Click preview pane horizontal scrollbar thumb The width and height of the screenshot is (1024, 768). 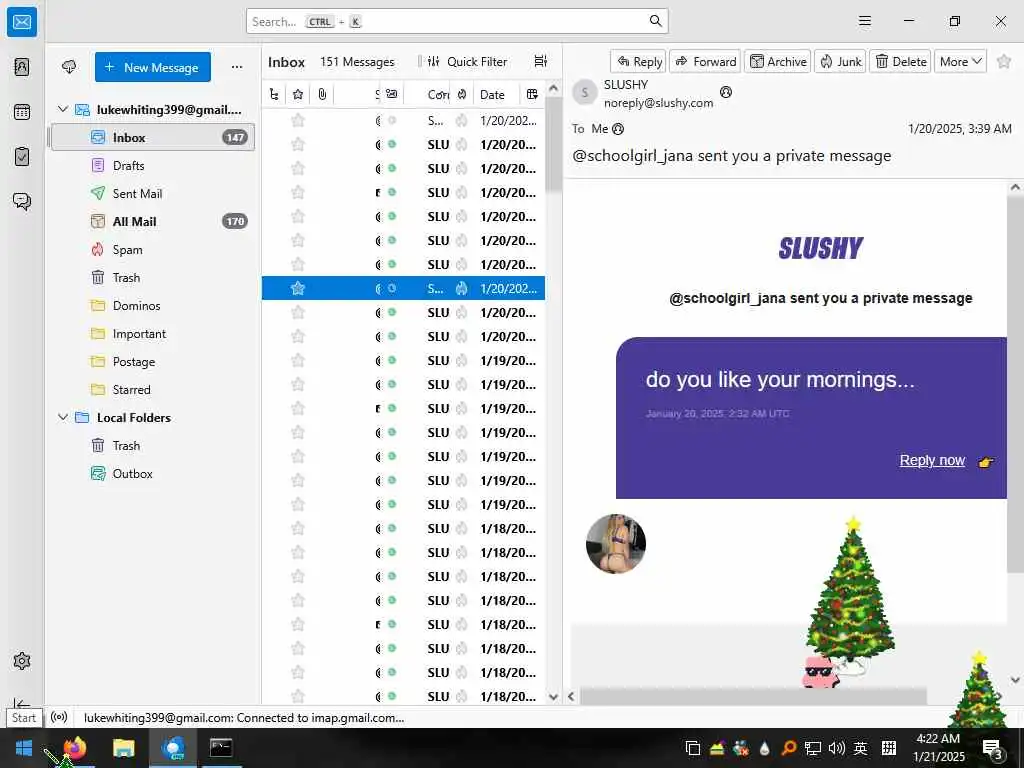(x=753, y=697)
